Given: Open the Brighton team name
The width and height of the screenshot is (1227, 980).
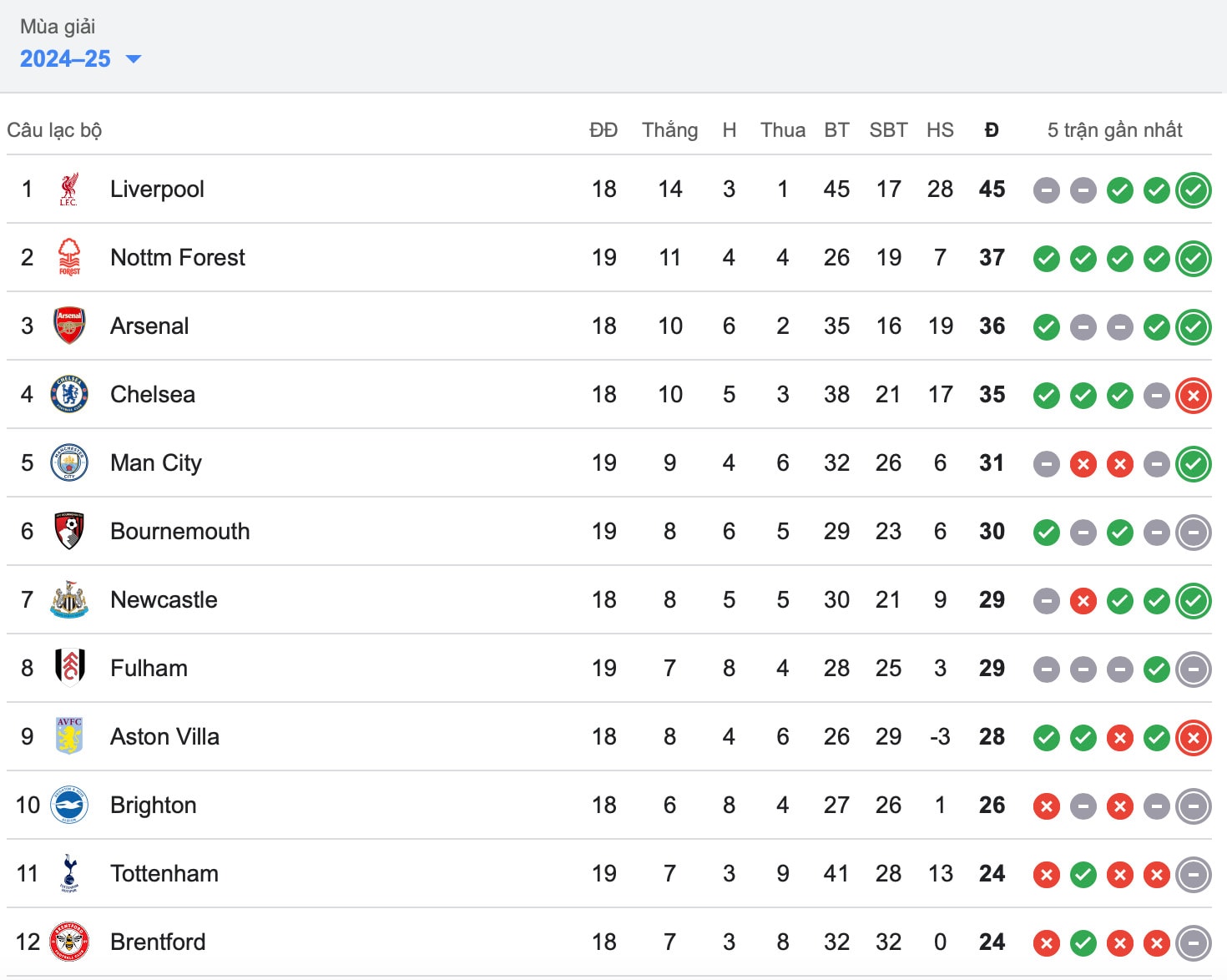Looking at the screenshot, I should click(x=154, y=805).
